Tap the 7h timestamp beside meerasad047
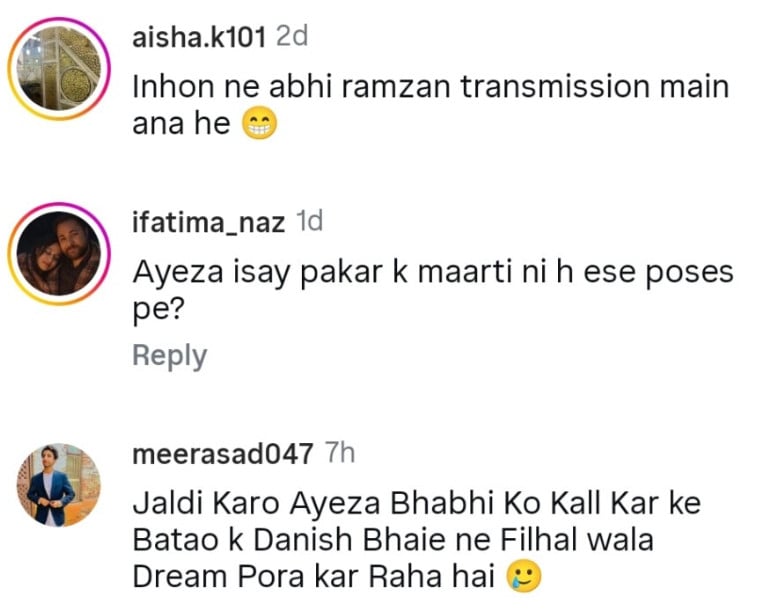 340,452
